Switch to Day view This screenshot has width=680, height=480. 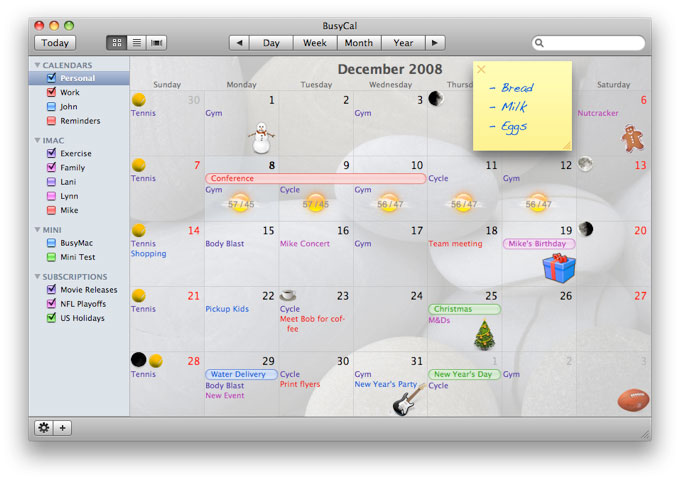coord(271,42)
